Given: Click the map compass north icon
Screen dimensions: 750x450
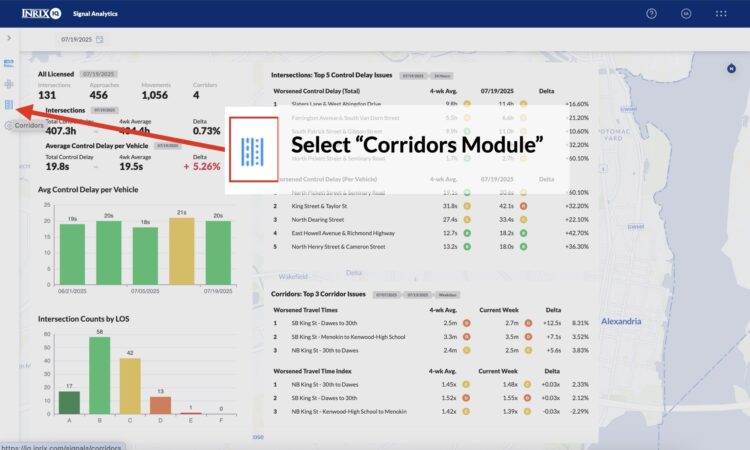Looking at the screenshot, I should point(731,68).
